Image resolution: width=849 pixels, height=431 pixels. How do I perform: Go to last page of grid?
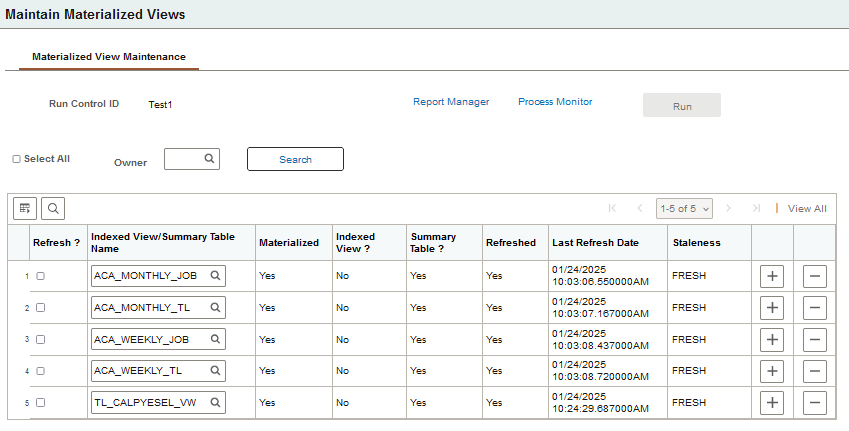(756, 208)
